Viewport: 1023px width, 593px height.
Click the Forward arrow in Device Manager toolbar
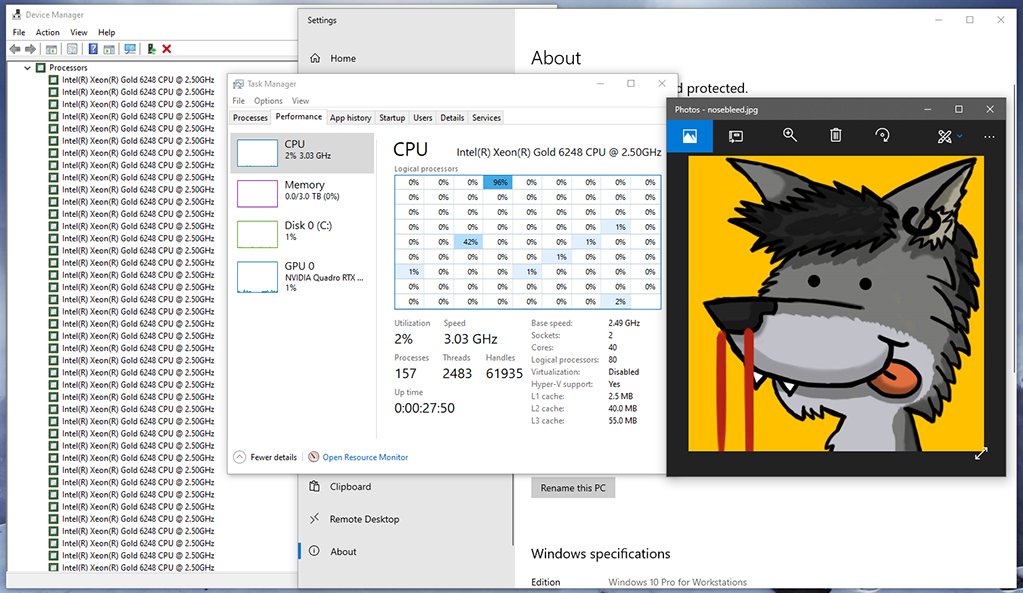tap(30, 49)
